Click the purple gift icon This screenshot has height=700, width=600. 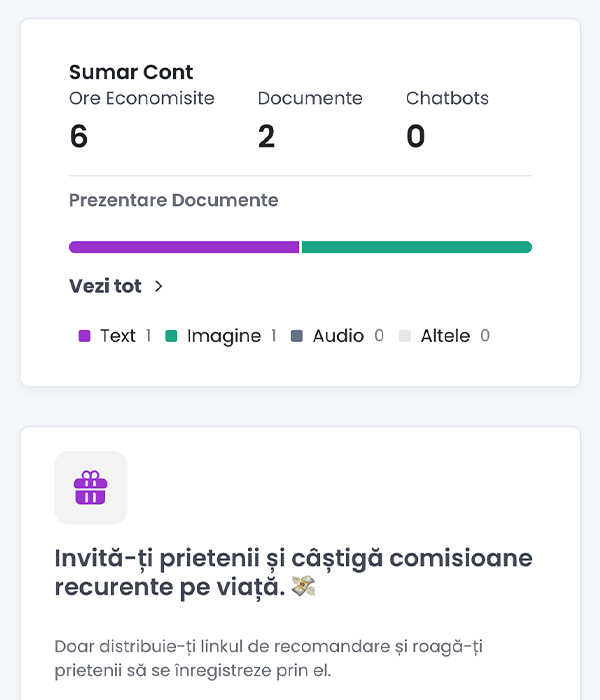[91, 488]
